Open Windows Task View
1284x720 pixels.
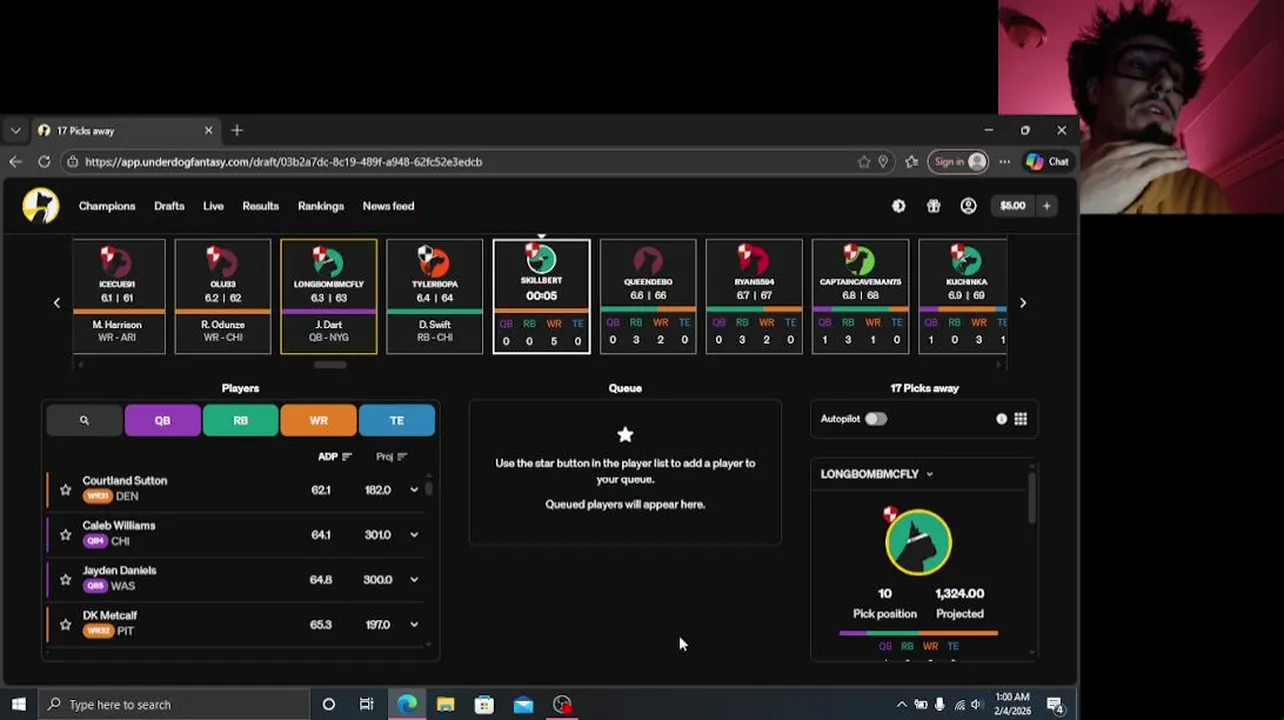click(366, 704)
